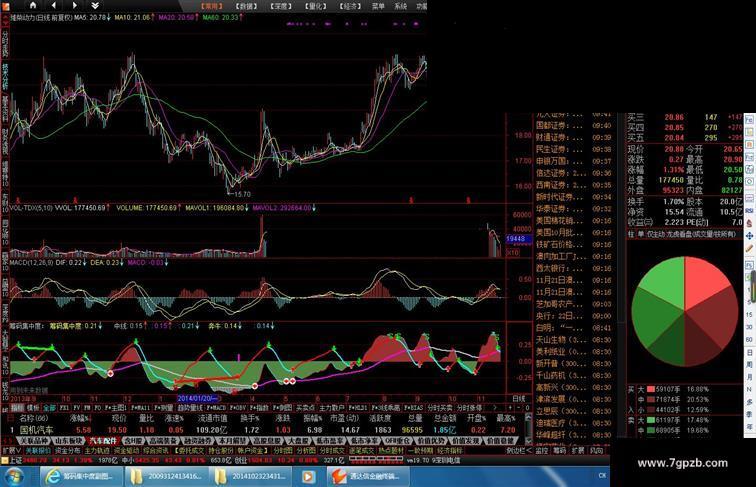The height and width of the screenshot is (487, 756).
Task: Click the move/crosshair arrows icon in right toolbar
Action: tap(750, 236)
